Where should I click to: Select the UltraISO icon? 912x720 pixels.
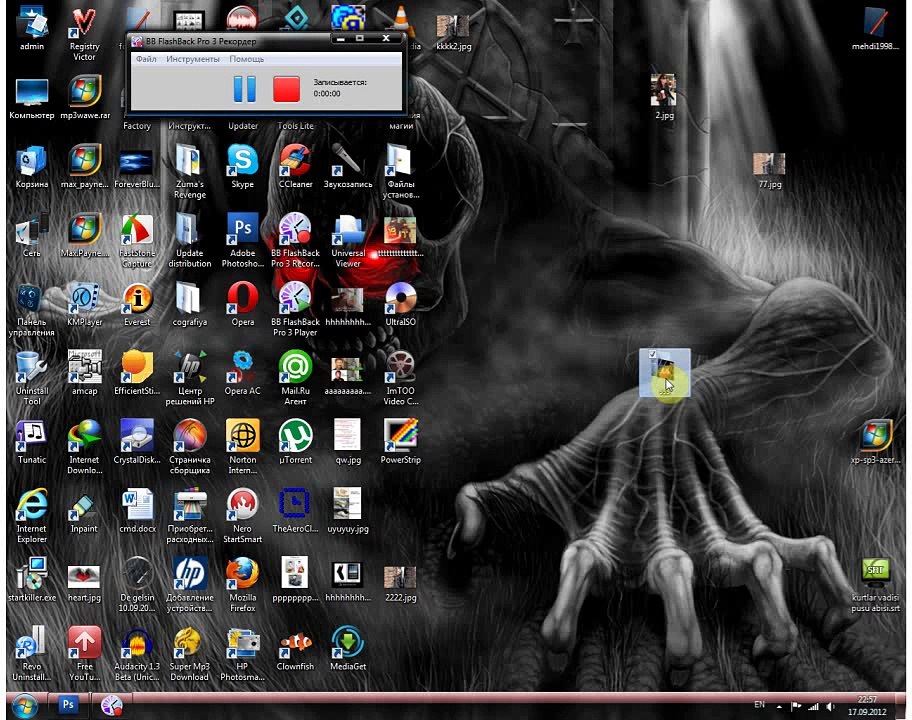click(401, 304)
